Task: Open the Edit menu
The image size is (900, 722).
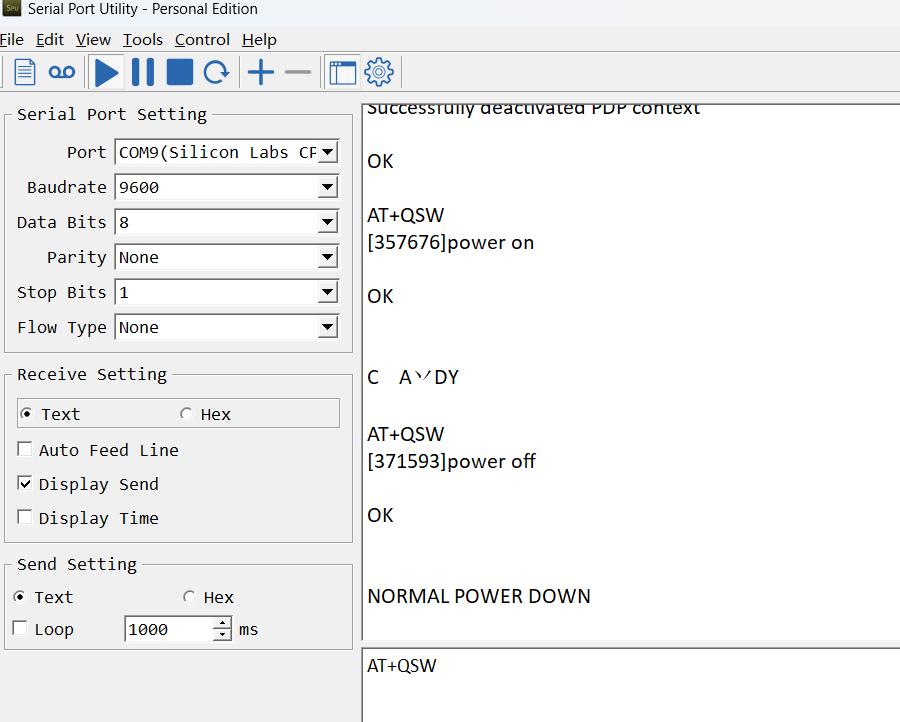Action: coord(50,40)
